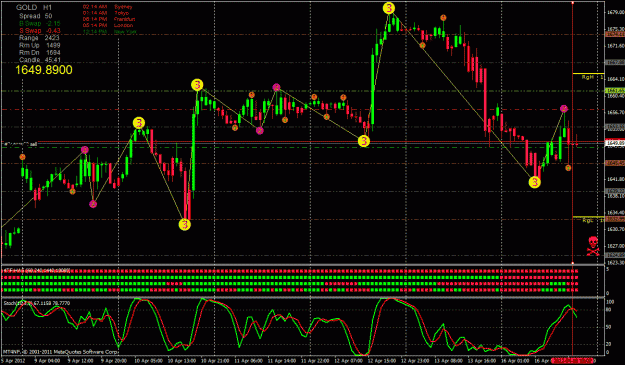Image resolution: width=625 pixels, height=365 pixels.
Task: Click the 9 Apr 20:00 time label
Action: pyautogui.click(x=114, y=361)
